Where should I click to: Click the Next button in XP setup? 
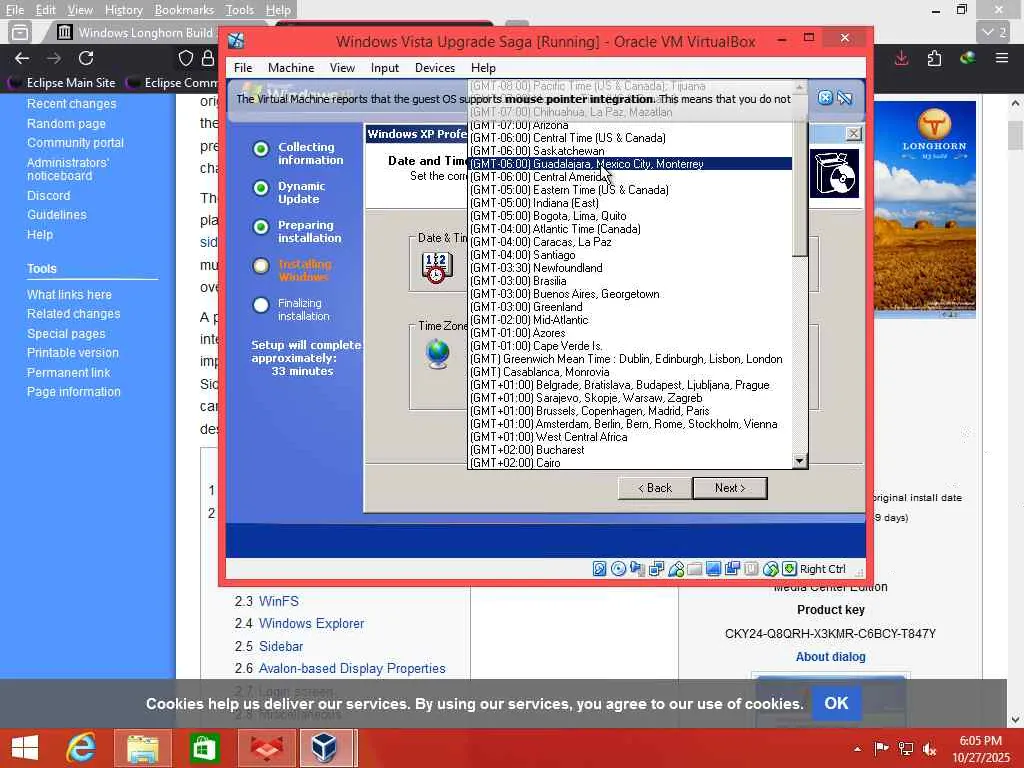pos(729,488)
